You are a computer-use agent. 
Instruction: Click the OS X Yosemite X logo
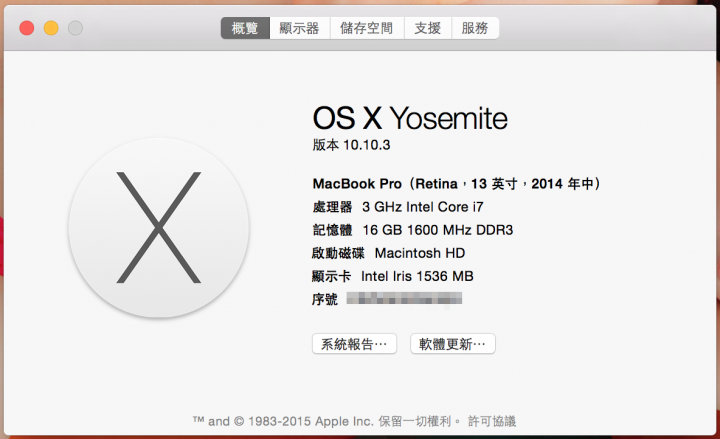pyautogui.click(x=158, y=227)
